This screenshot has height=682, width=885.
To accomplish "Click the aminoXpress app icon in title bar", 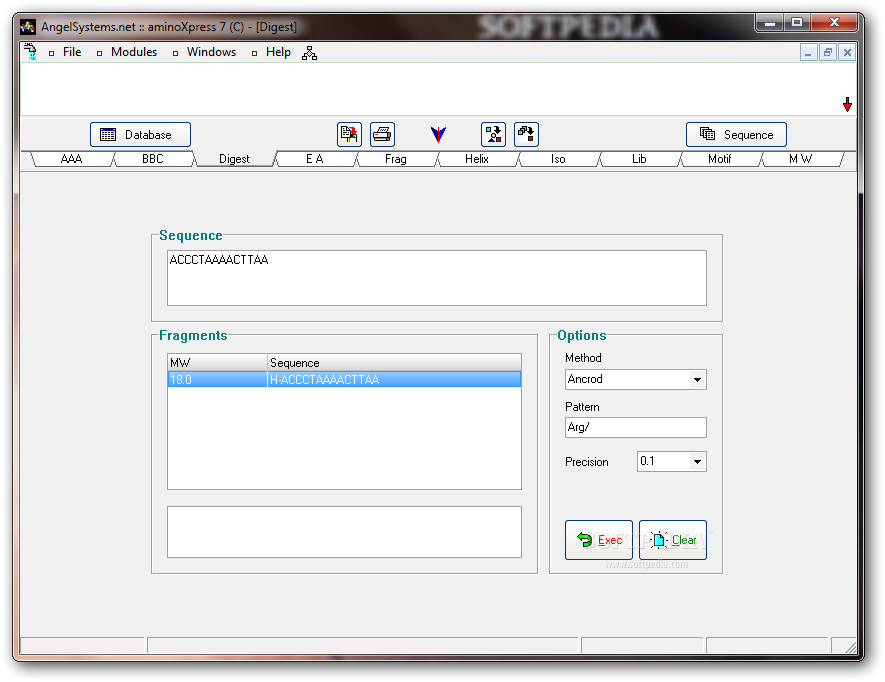I will [x=28, y=27].
